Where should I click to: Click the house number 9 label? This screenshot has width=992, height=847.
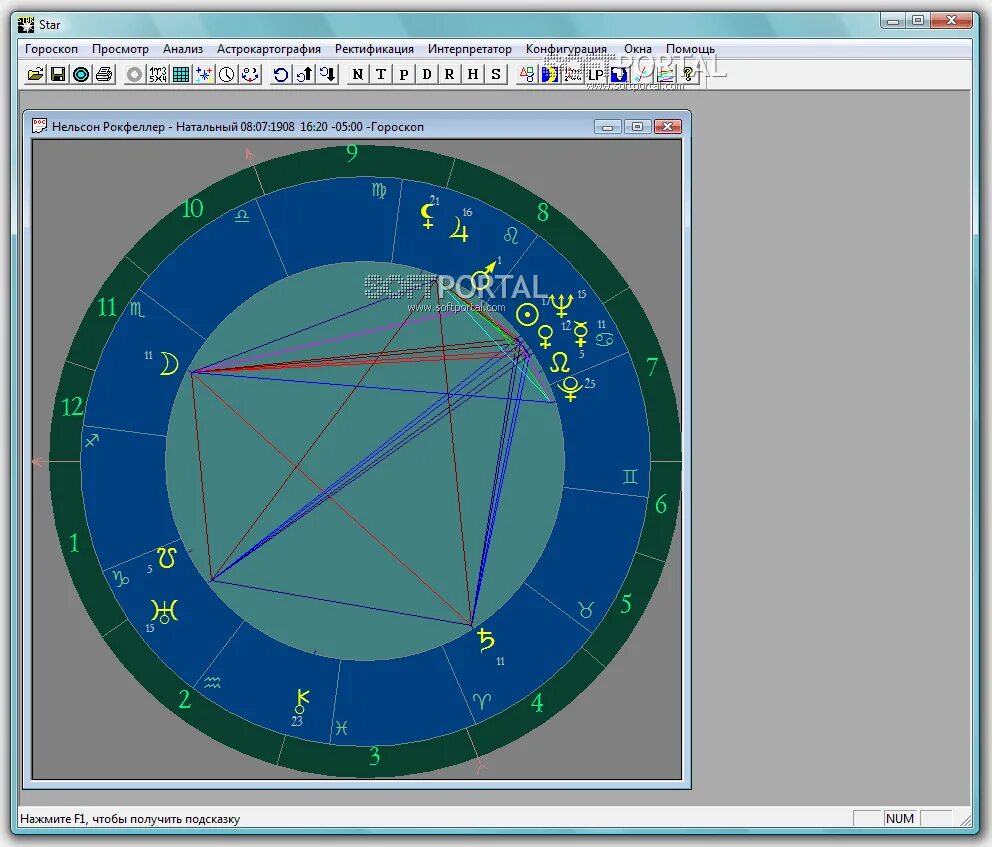click(352, 152)
